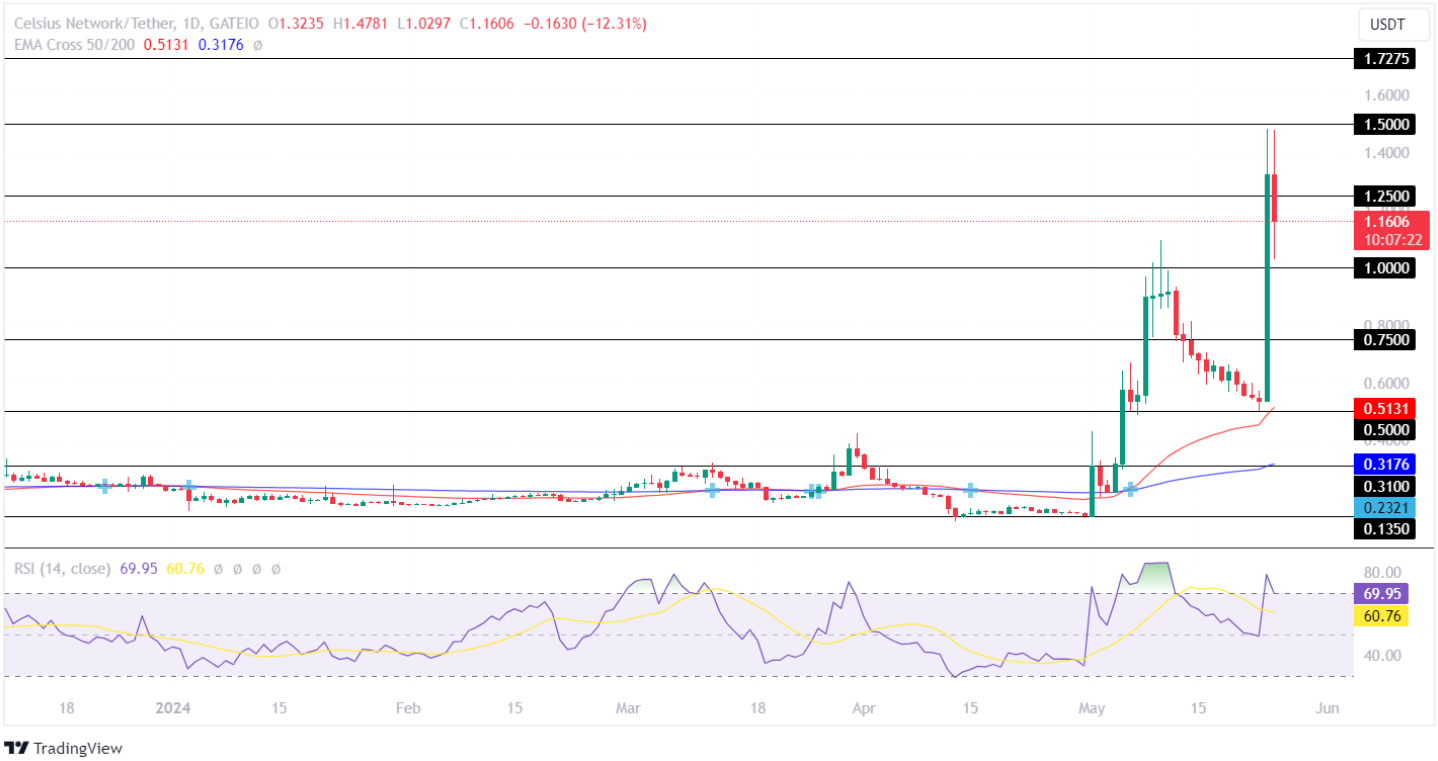
Task: Click the May label on time axis
Action: click(x=1093, y=708)
